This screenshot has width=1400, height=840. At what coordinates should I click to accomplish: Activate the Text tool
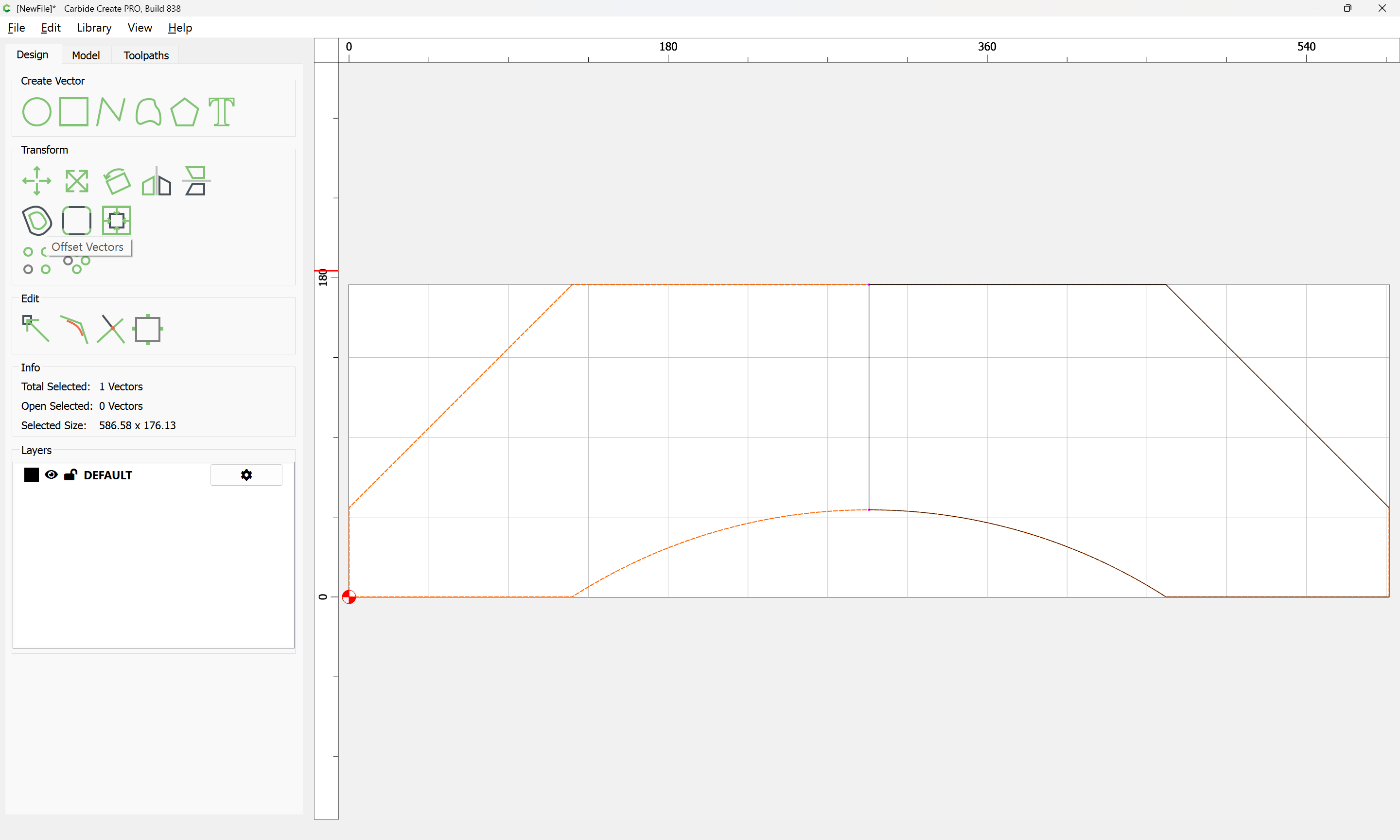pyautogui.click(x=221, y=111)
